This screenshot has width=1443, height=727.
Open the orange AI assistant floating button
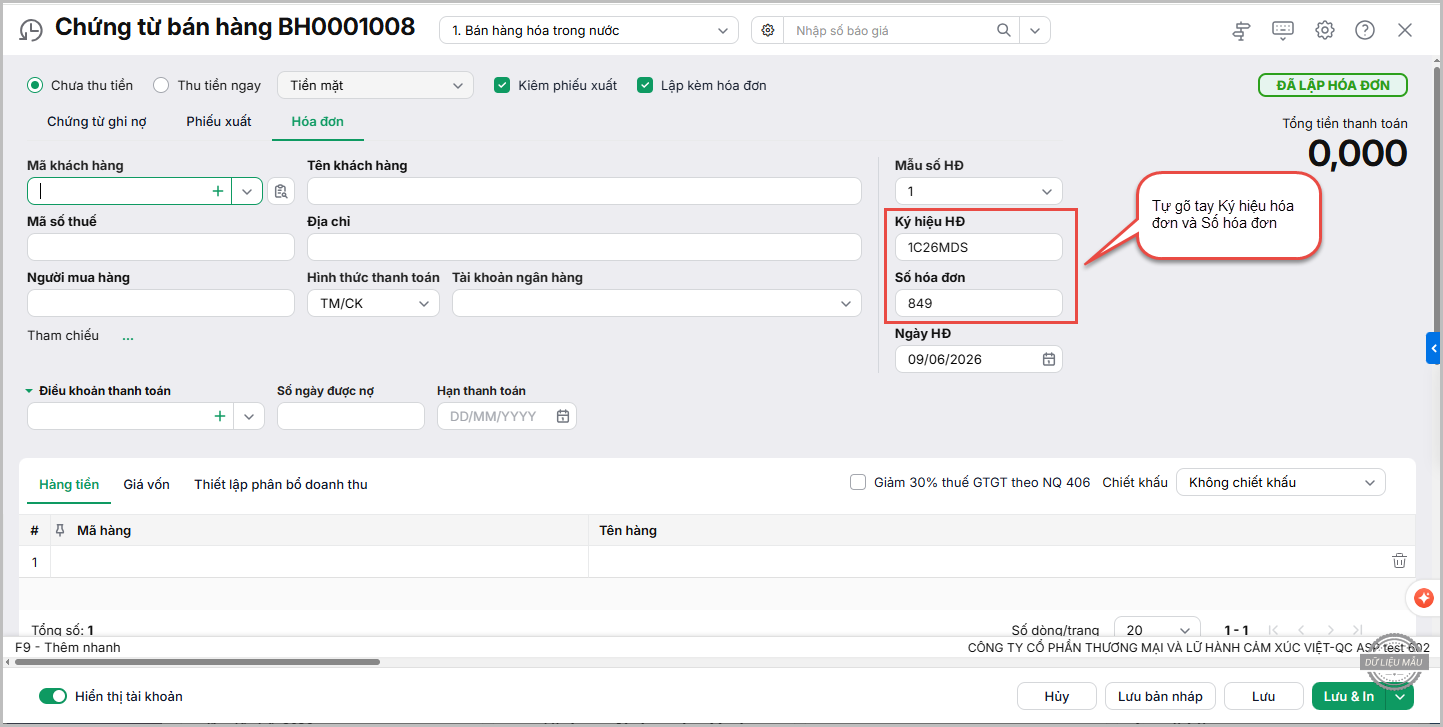[x=1424, y=597]
